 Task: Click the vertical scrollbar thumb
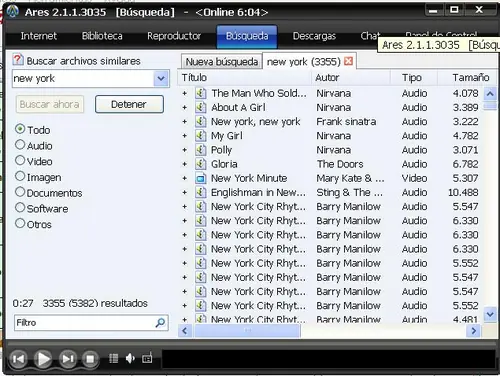coord(490,106)
